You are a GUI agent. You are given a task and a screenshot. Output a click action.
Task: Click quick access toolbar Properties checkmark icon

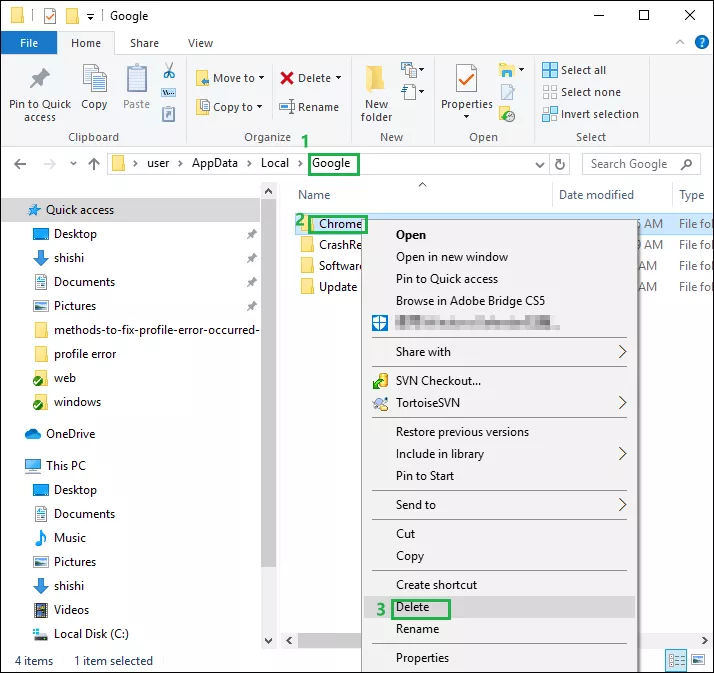pyautogui.click(x=50, y=16)
